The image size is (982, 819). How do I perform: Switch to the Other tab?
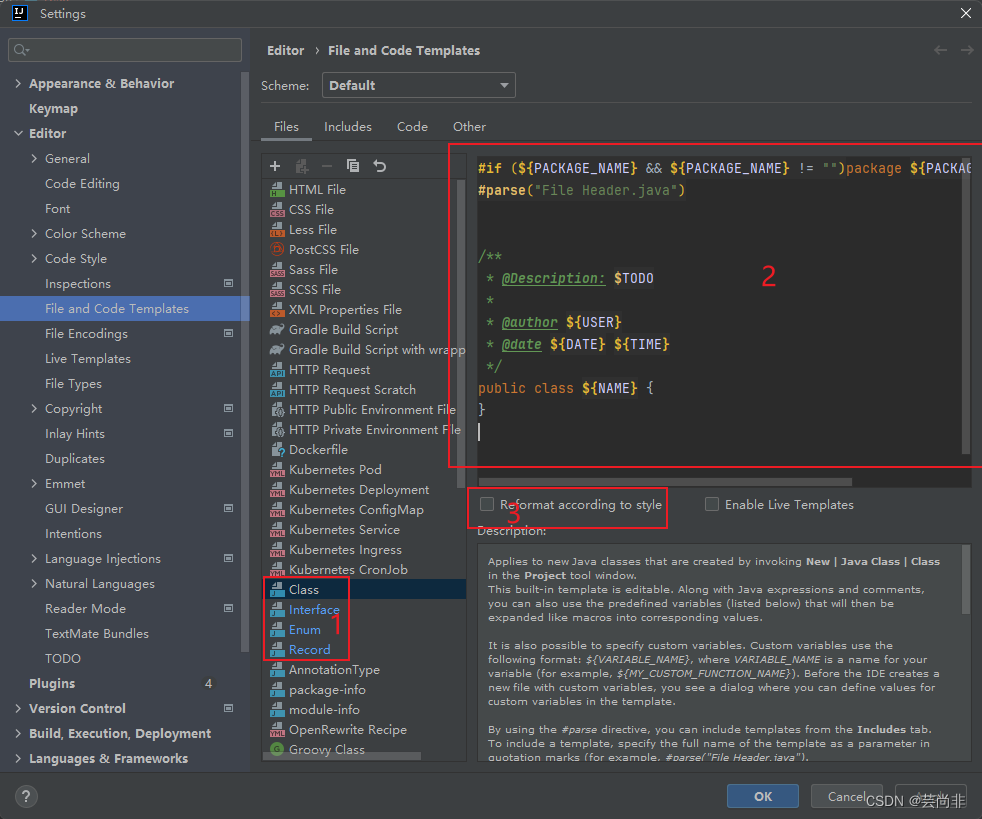pyautogui.click(x=469, y=126)
